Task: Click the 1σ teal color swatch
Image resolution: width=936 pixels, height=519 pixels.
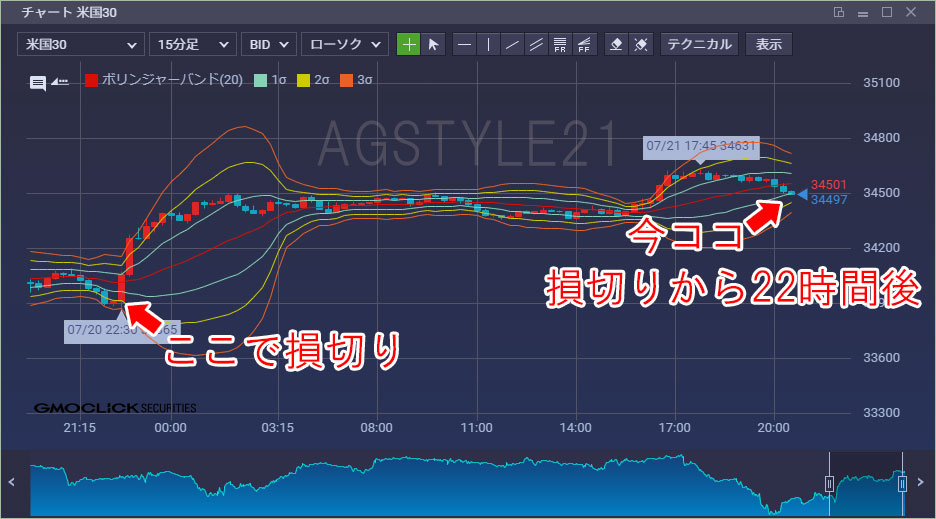Action: [260, 80]
